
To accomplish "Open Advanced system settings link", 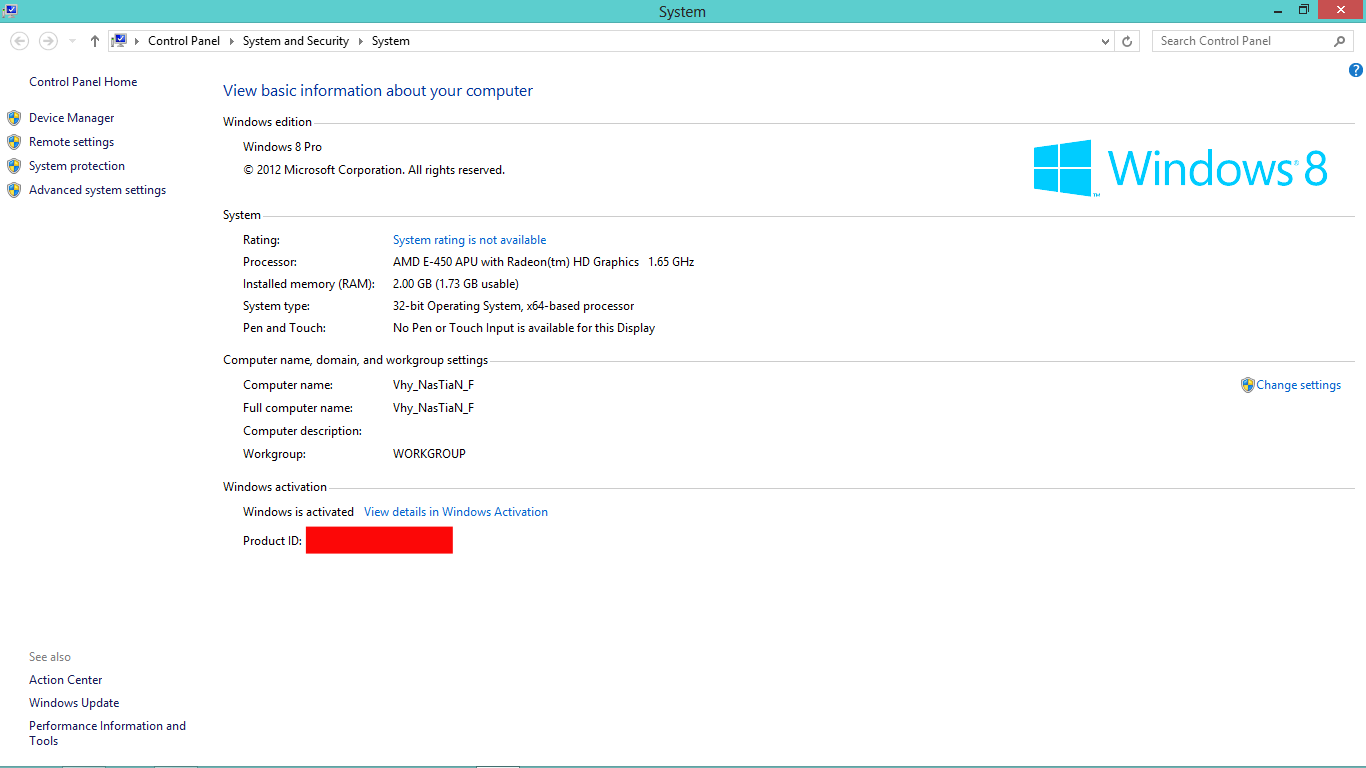I will coord(97,190).
